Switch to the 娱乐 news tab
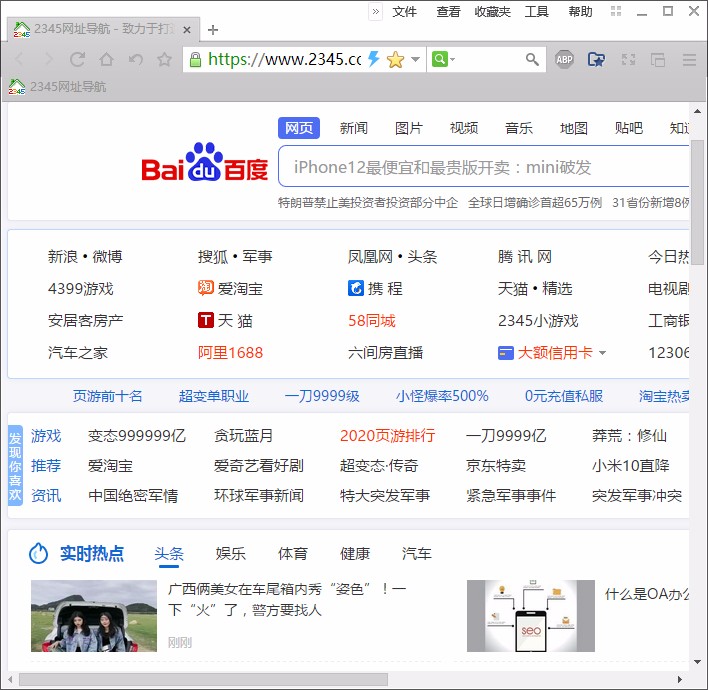Viewport: 708px width, 690px height. [x=230, y=554]
